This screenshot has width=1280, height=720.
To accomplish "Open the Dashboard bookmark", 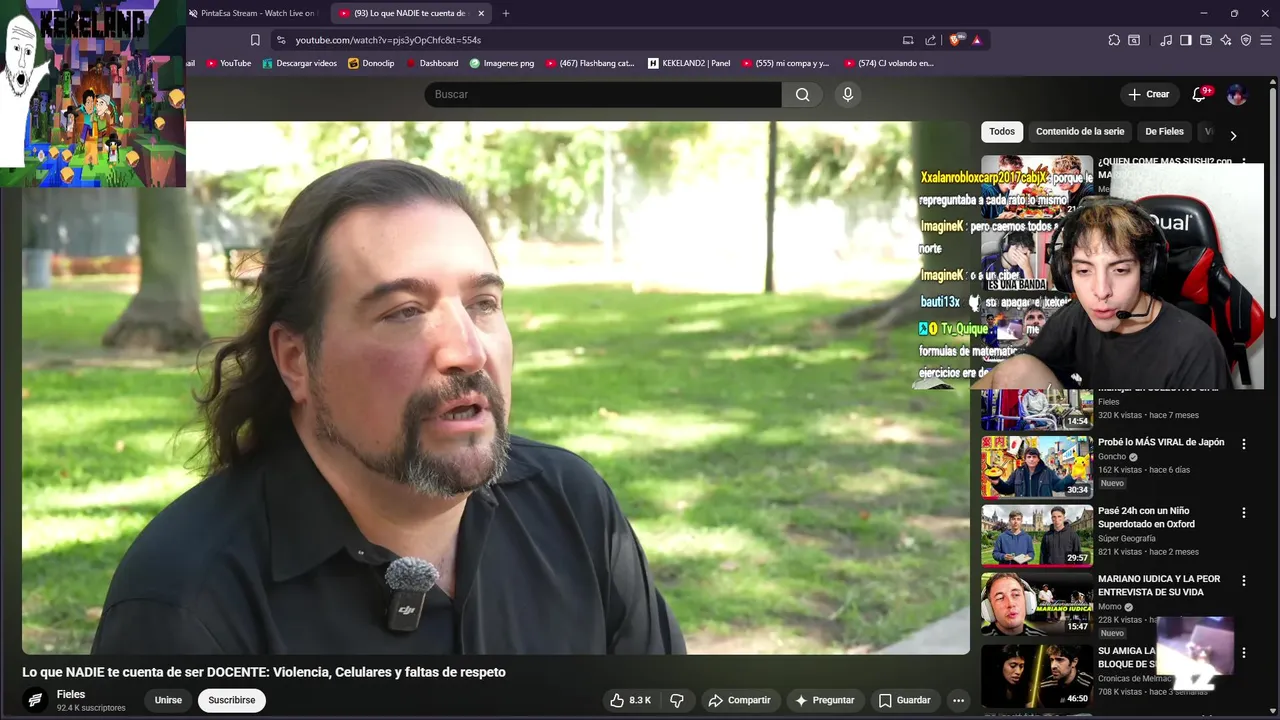I will (x=431, y=63).
